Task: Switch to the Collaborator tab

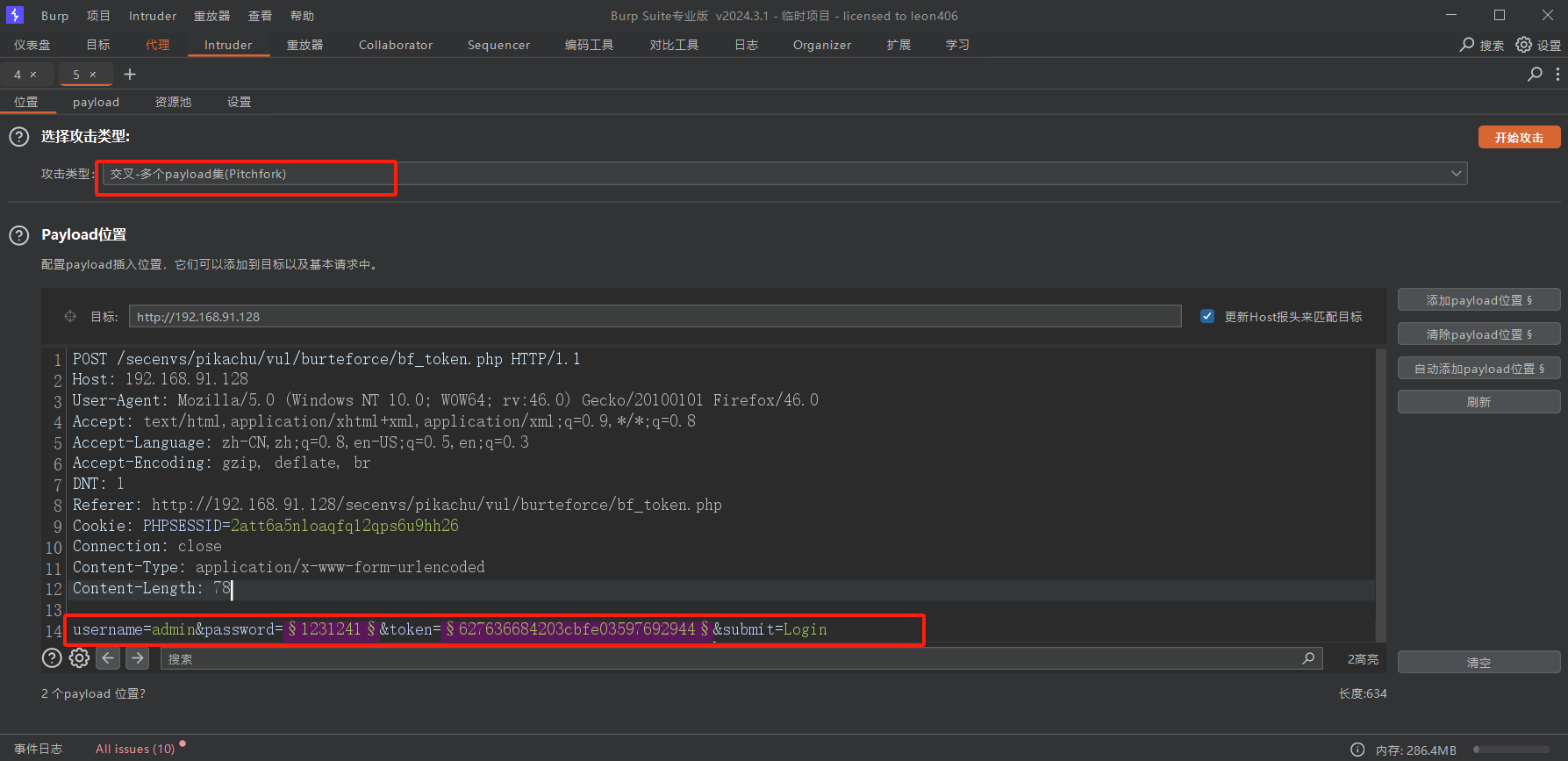Action: point(396,45)
